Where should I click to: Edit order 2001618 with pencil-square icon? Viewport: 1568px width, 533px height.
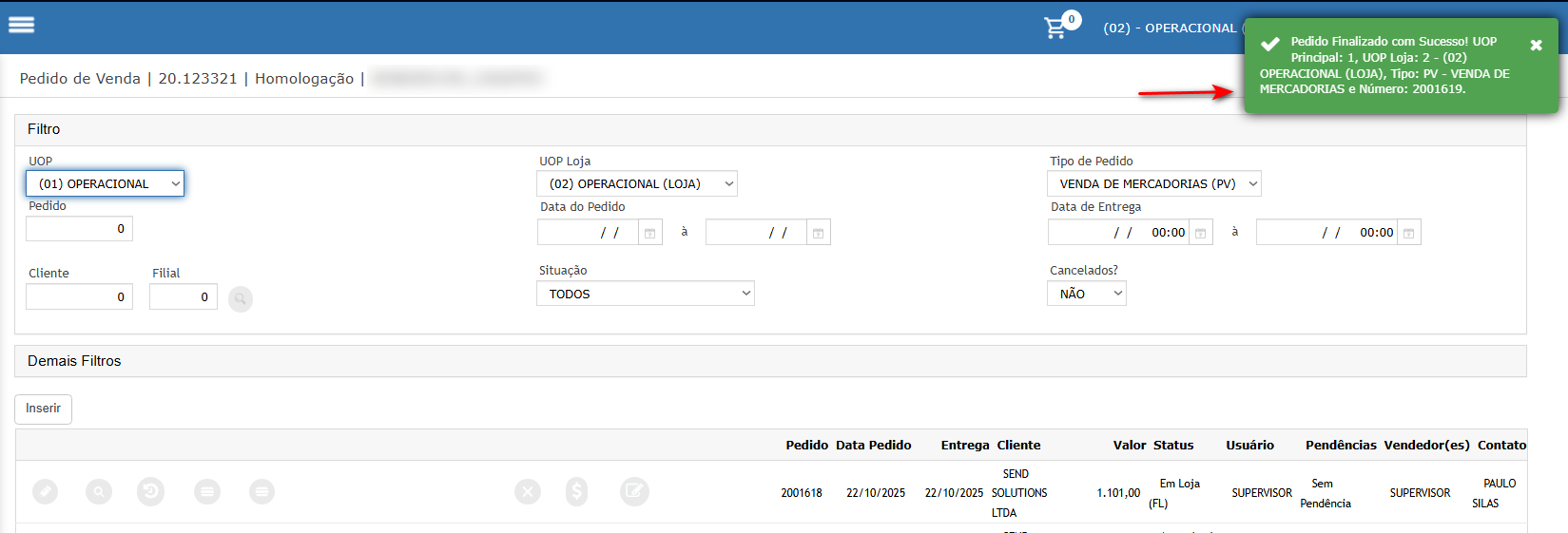[634, 491]
